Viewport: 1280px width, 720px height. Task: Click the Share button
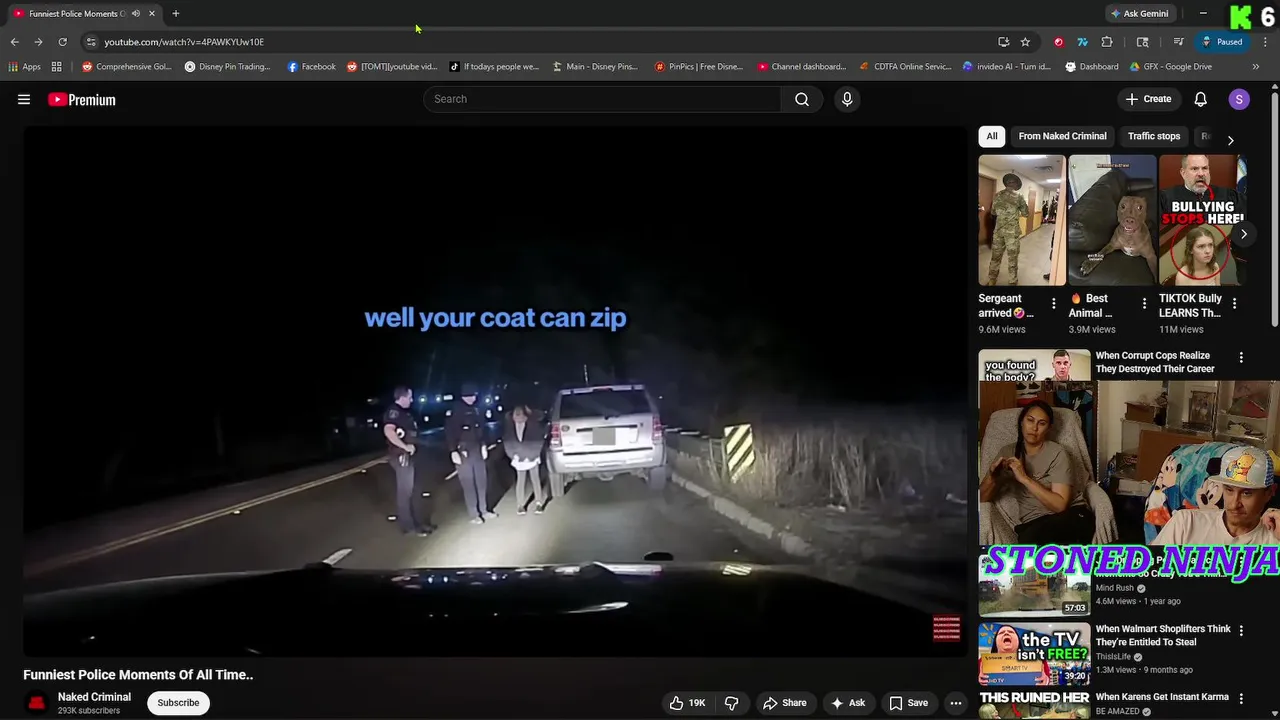coord(785,703)
